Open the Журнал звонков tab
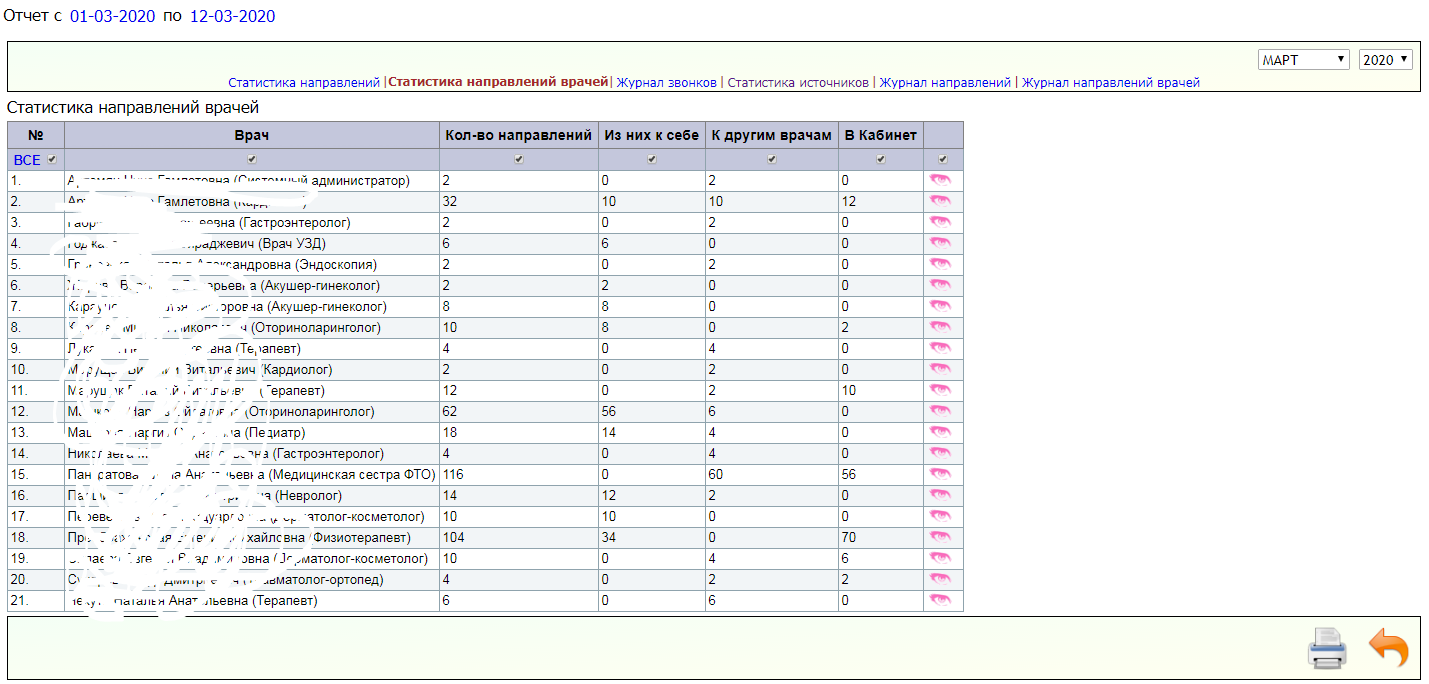The width and height of the screenshot is (1429, 684). [x=668, y=83]
